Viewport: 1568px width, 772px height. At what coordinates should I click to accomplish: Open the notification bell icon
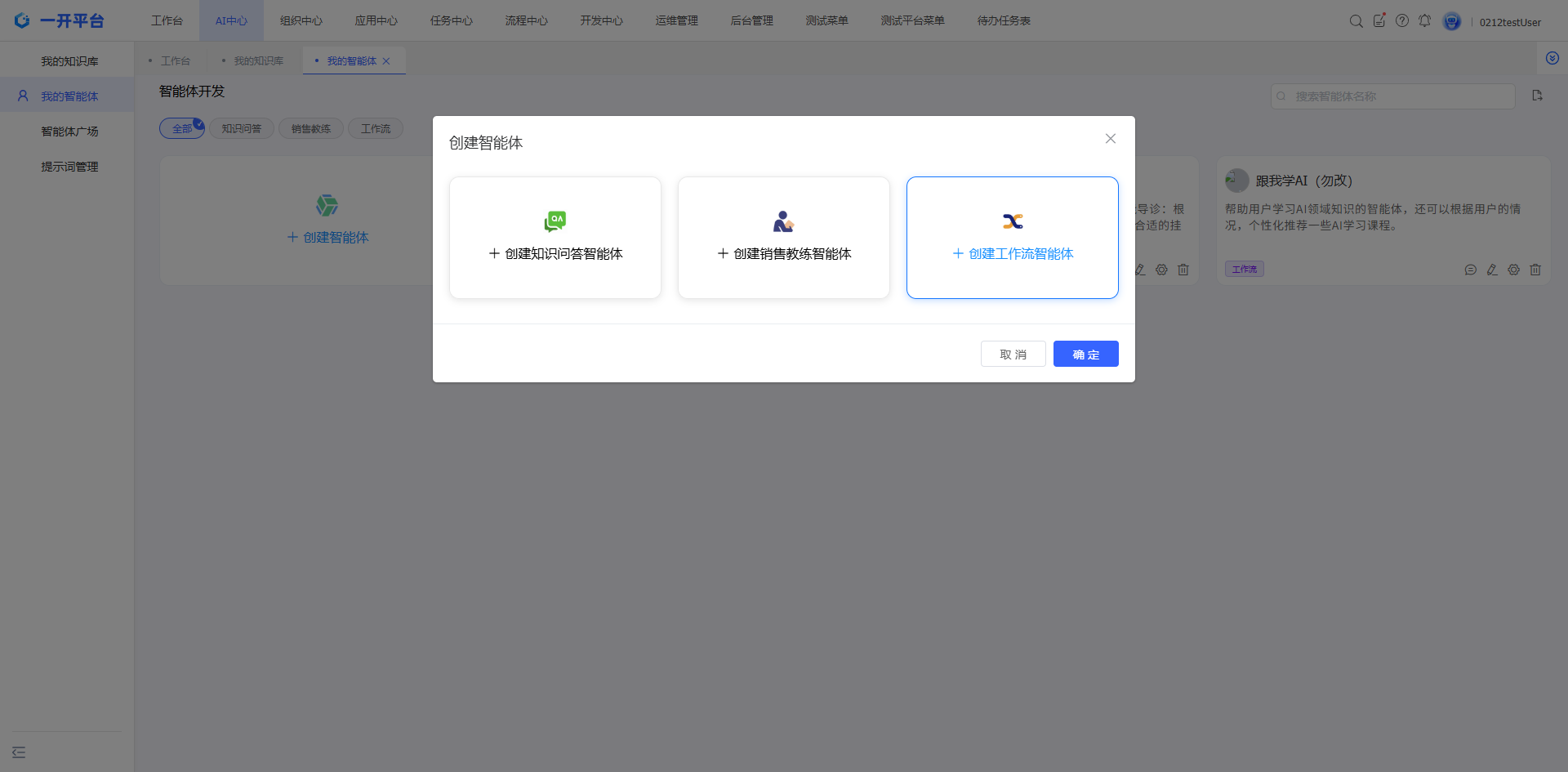(1424, 21)
